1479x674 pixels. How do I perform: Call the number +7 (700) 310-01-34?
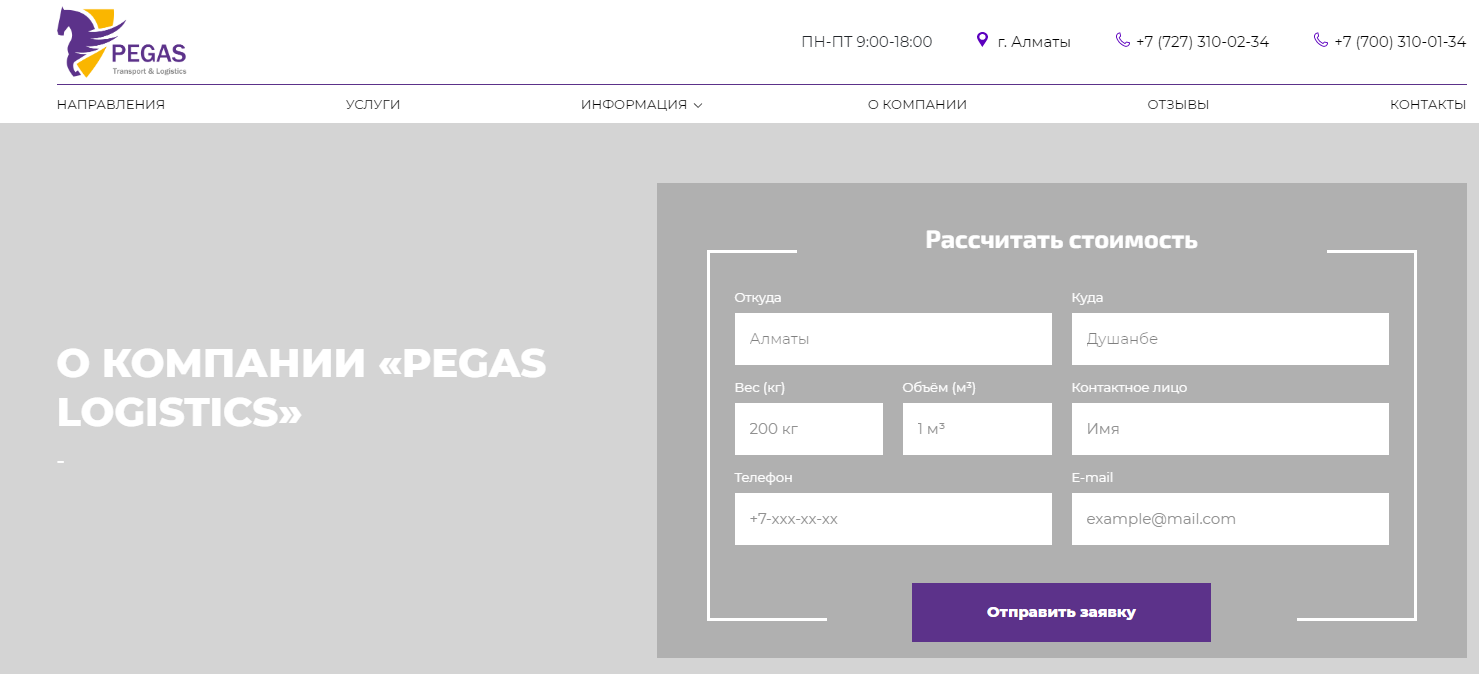1400,41
